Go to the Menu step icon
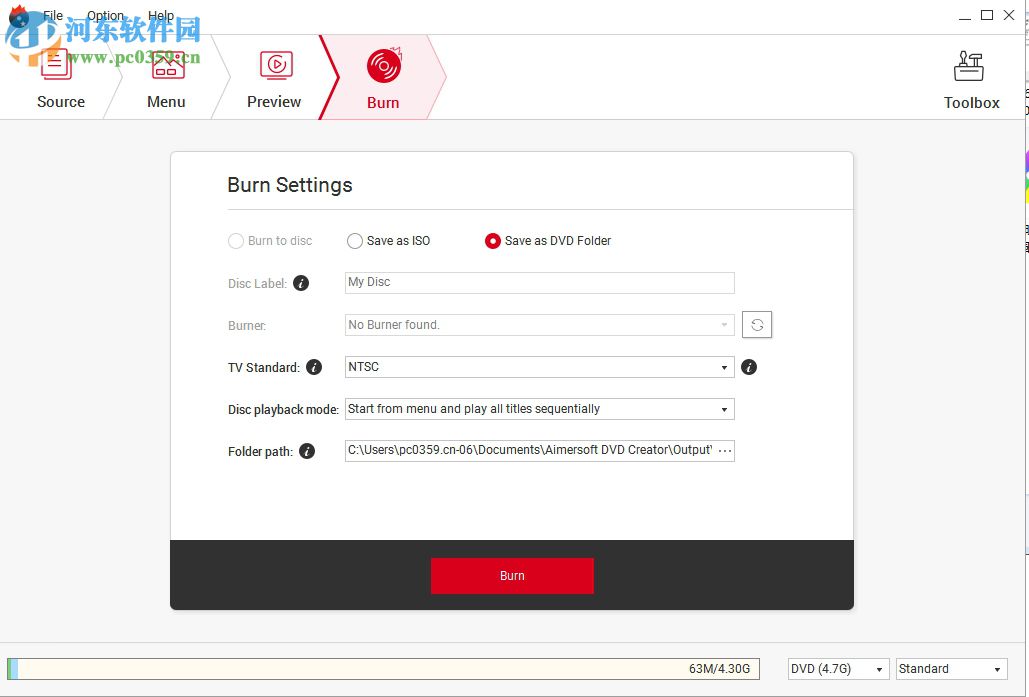Image resolution: width=1029 pixels, height=697 pixels. pyautogui.click(x=168, y=66)
